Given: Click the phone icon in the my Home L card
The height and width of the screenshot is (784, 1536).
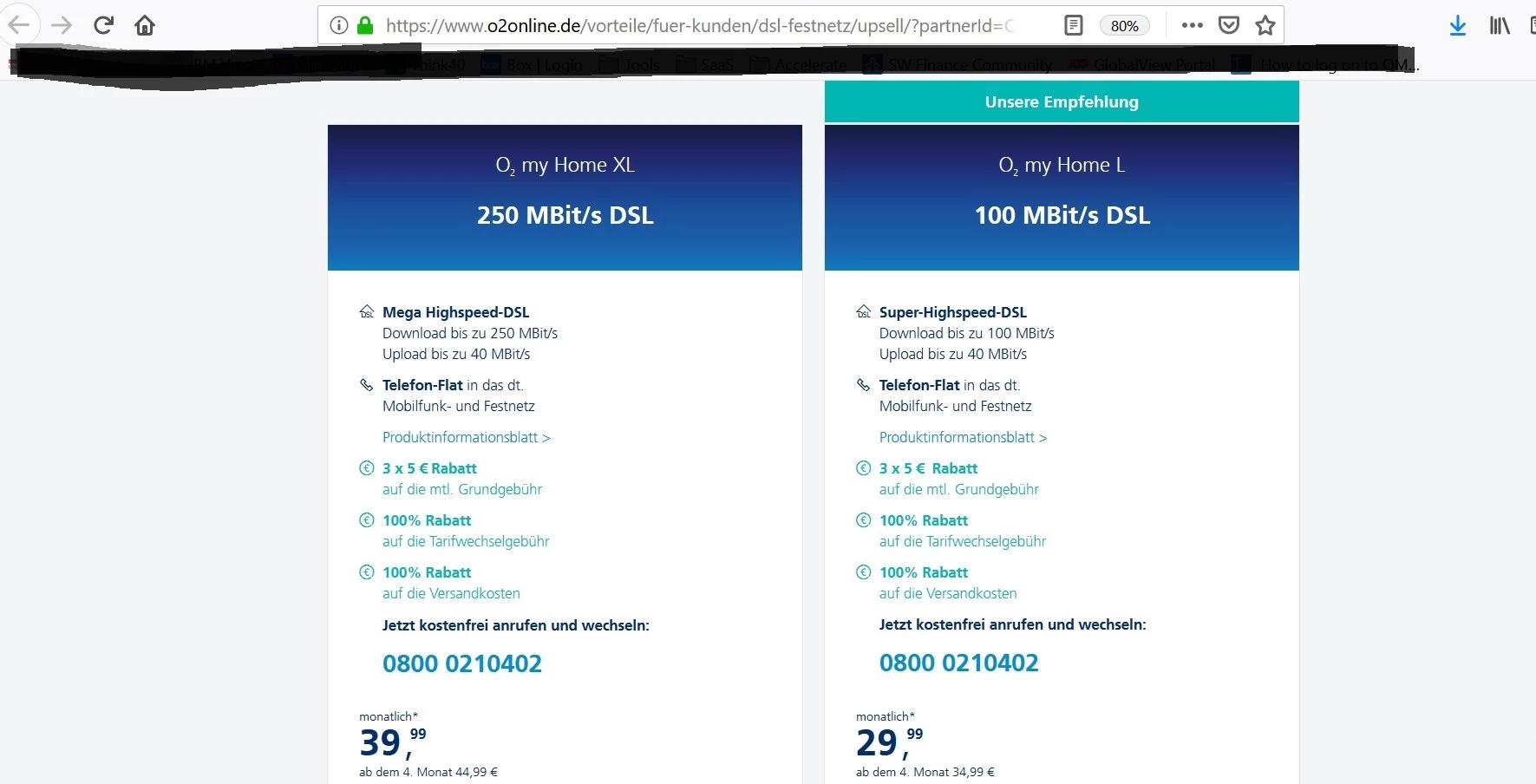Looking at the screenshot, I should click(864, 385).
